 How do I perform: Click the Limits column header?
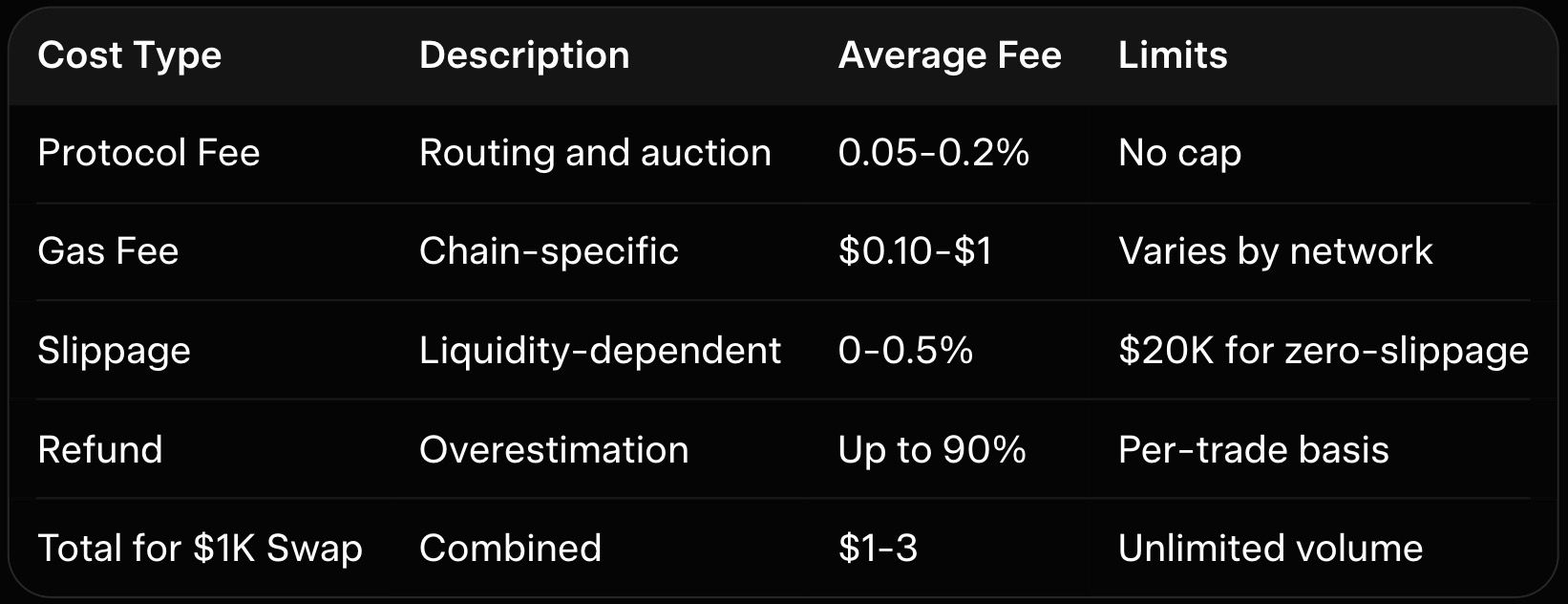pyautogui.click(x=1173, y=55)
